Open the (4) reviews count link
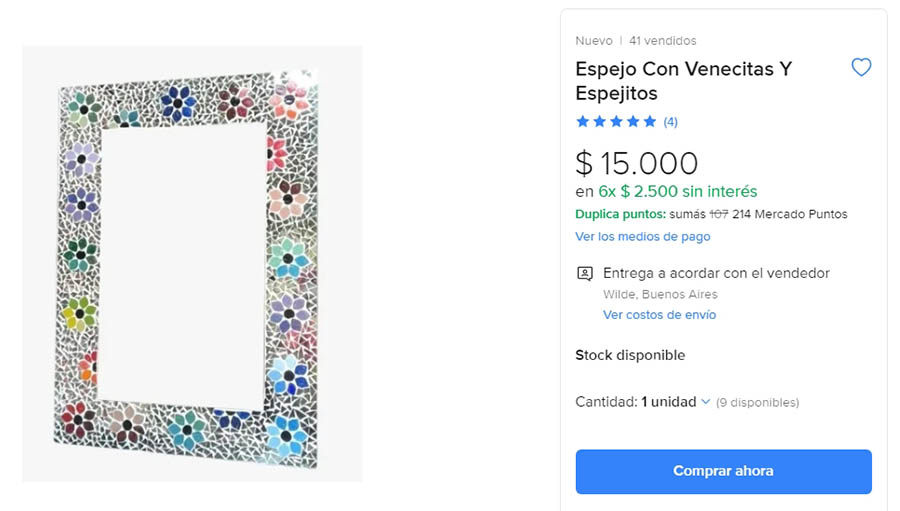 point(670,122)
